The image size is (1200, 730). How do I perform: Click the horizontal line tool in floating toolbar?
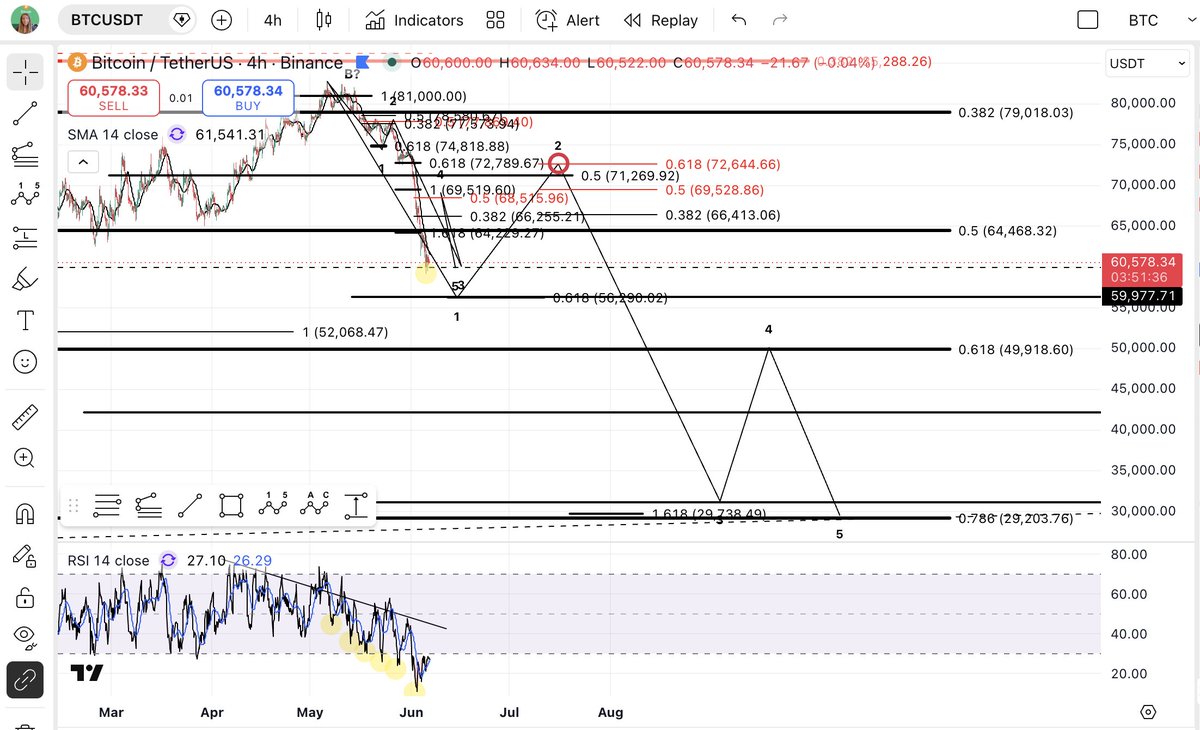click(x=107, y=506)
